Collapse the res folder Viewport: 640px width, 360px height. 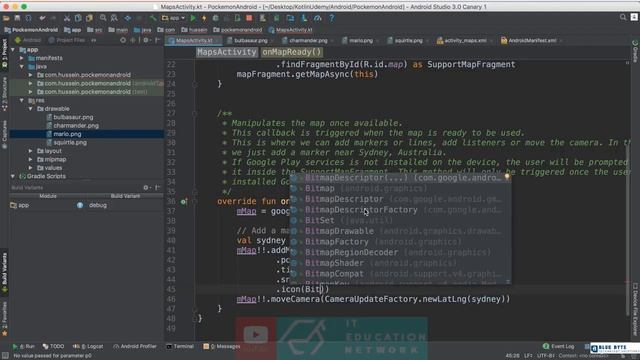pyautogui.click(x=22, y=100)
